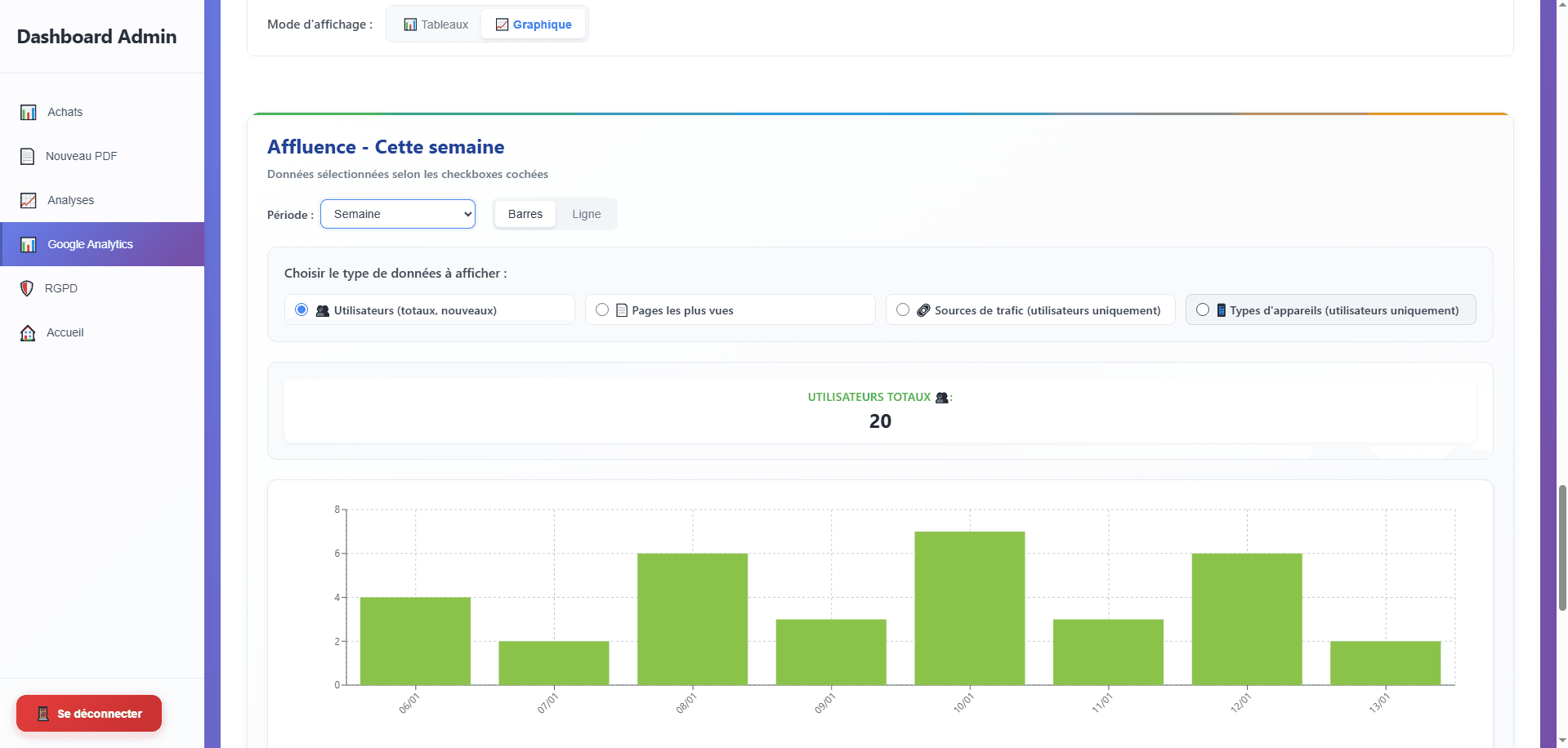Click the phone icon beside Types d'appareils
The height and width of the screenshot is (748, 1568).
coord(1222,310)
